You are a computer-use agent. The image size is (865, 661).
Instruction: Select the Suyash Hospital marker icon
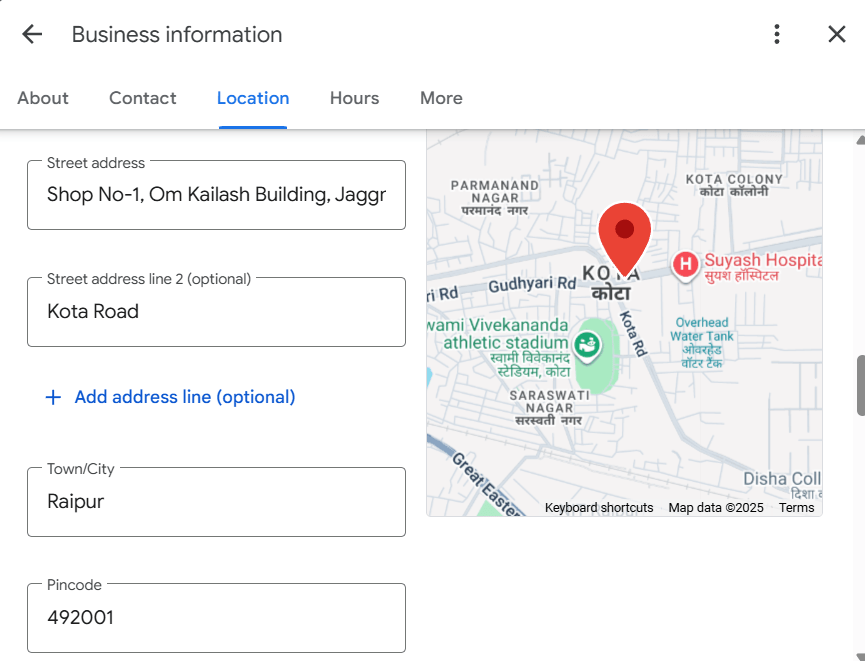click(x=685, y=264)
